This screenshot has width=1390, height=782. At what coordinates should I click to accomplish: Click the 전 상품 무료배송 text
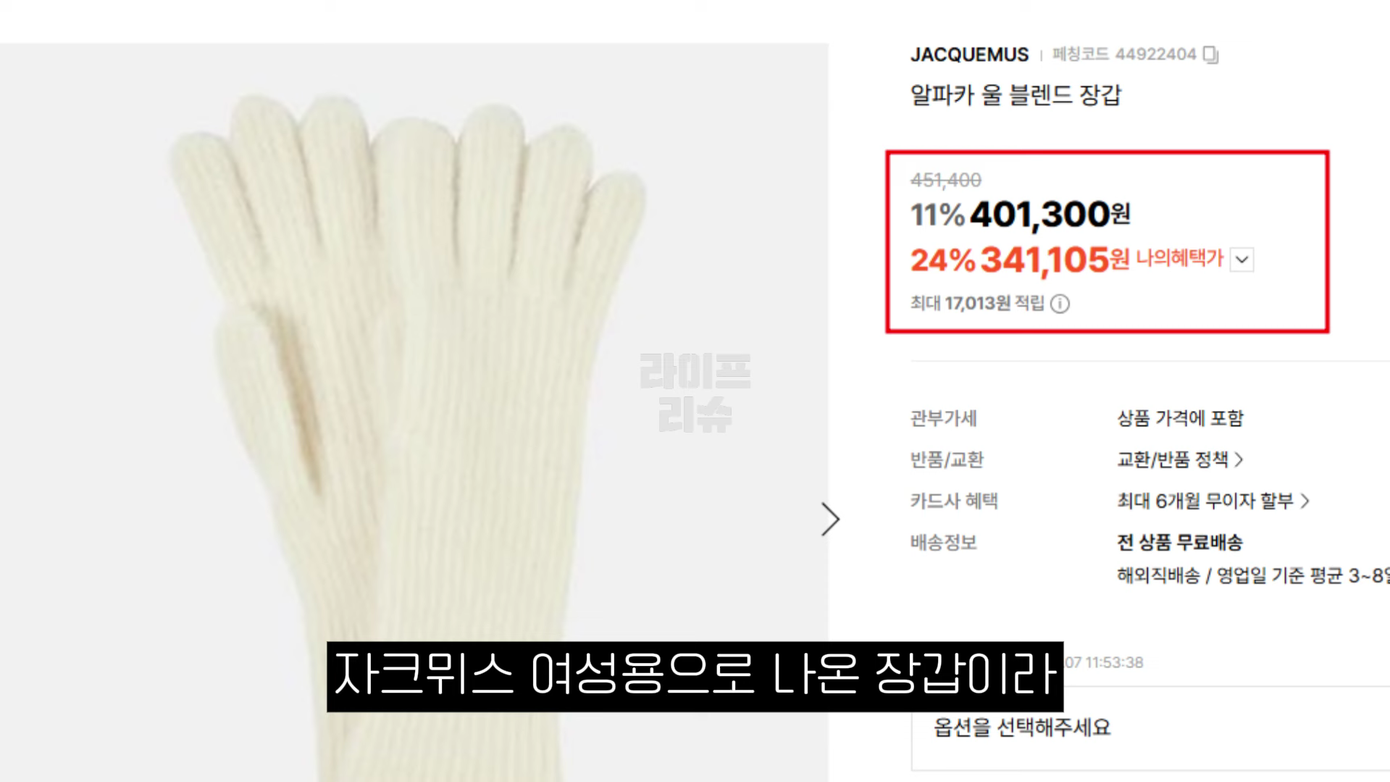[x=1180, y=542]
